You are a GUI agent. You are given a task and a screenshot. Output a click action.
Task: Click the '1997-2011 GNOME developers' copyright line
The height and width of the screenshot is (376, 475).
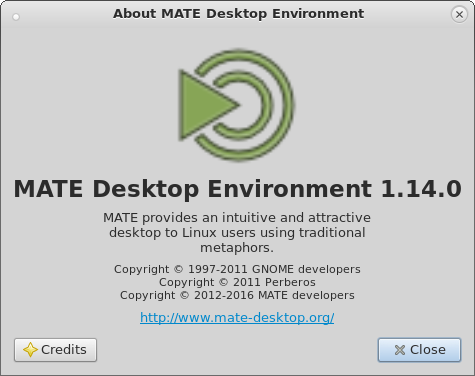click(x=237, y=269)
